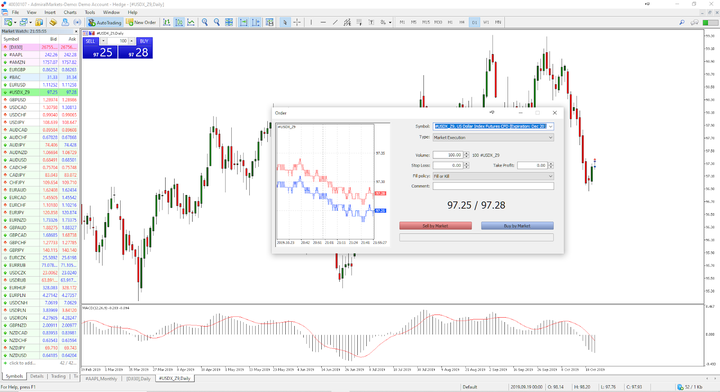The image size is (720, 392).
Task: Open tile windows grid icon
Action: pyautogui.click(x=229, y=22)
